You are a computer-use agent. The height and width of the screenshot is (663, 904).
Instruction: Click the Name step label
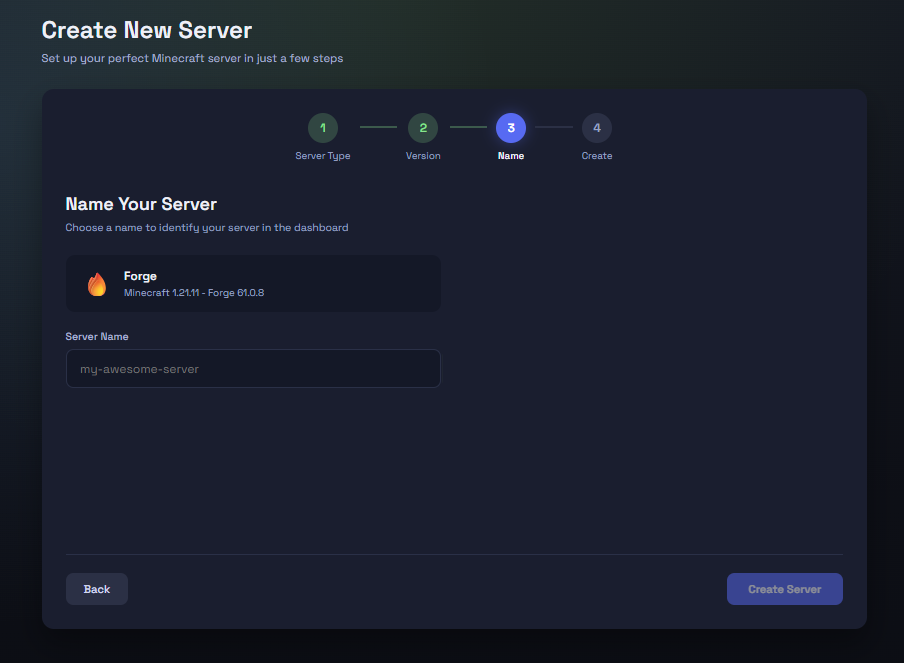pyautogui.click(x=511, y=156)
